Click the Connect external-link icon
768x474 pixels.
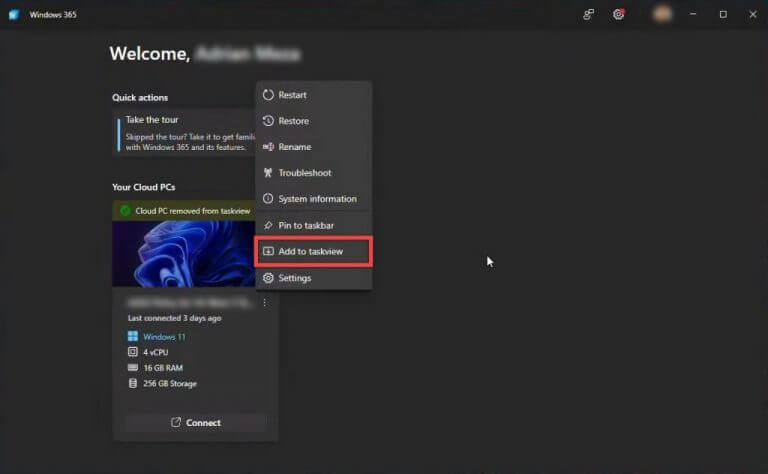pyautogui.click(x=176, y=422)
